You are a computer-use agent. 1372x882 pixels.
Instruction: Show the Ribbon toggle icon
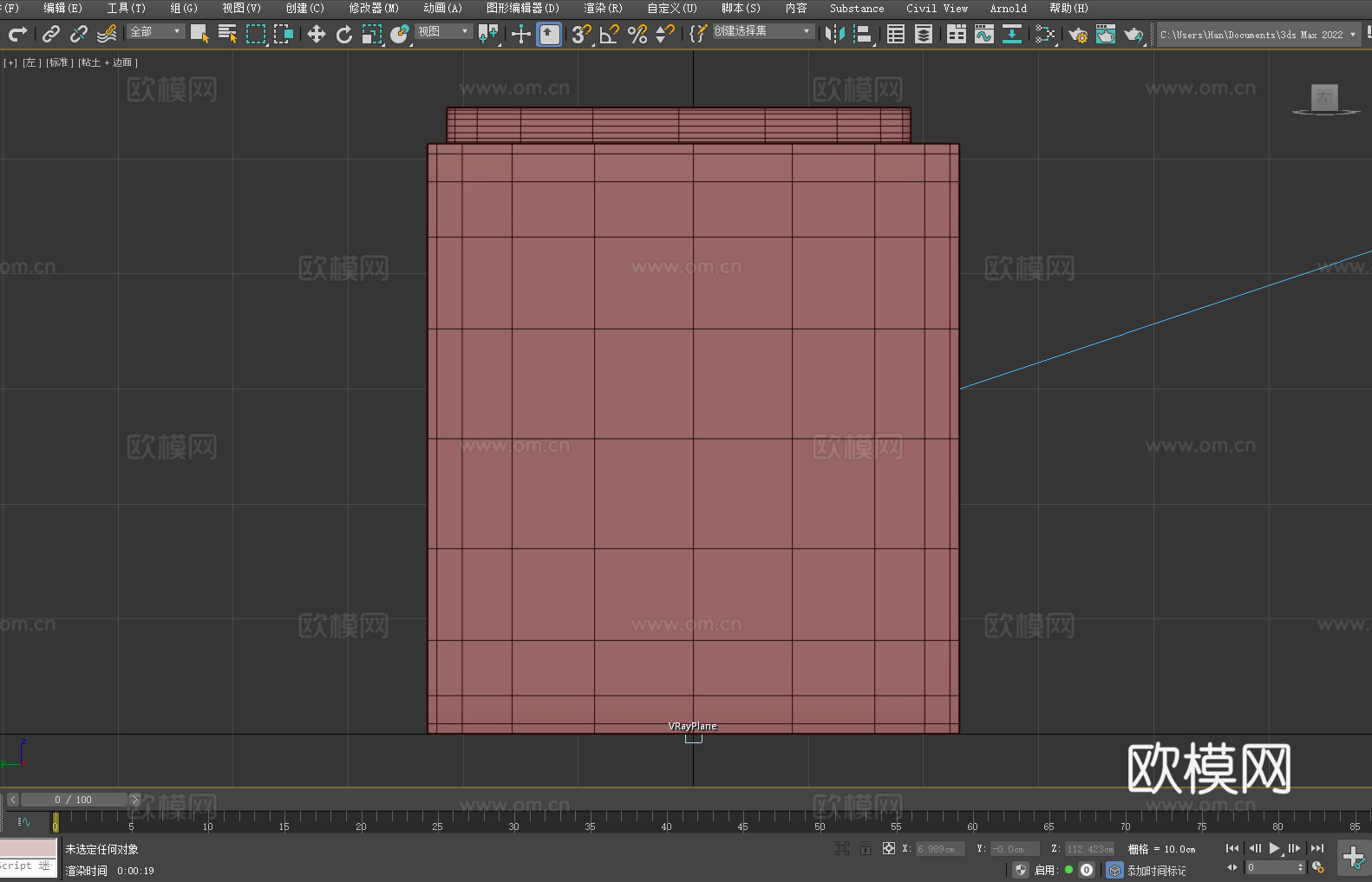click(957, 34)
